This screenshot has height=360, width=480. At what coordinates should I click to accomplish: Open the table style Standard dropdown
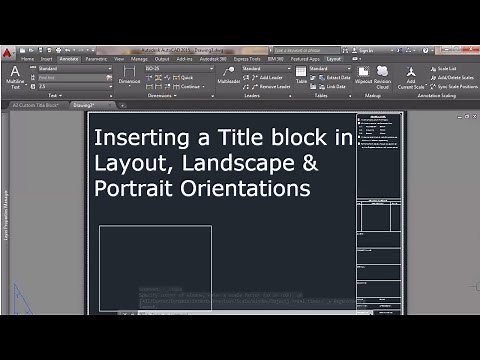coord(330,68)
